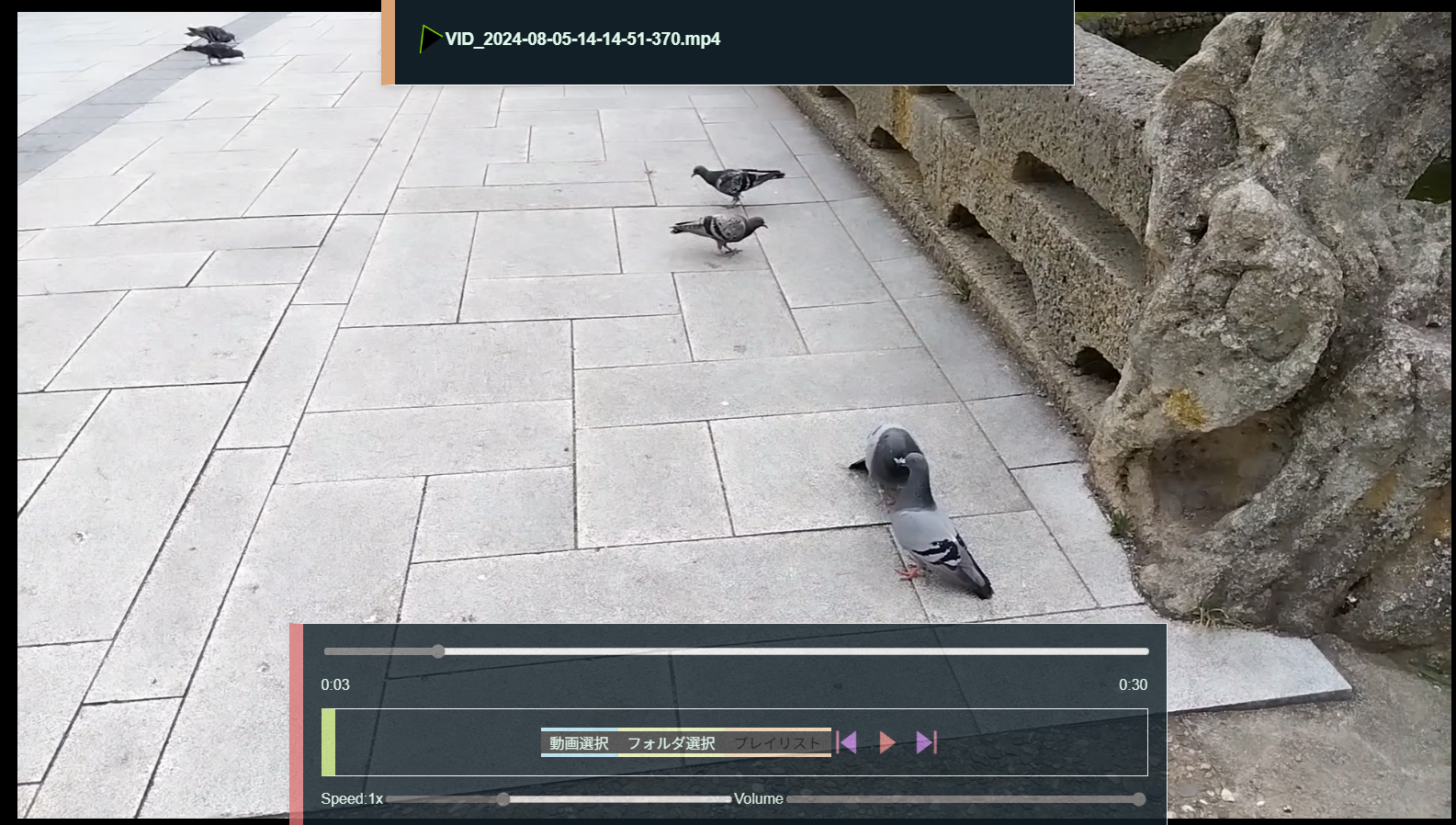Click the VID_2024-08-05-14-14-51-370.mp4 title text
The height and width of the screenshot is (825, 1456).
click(x=582, y=39)
